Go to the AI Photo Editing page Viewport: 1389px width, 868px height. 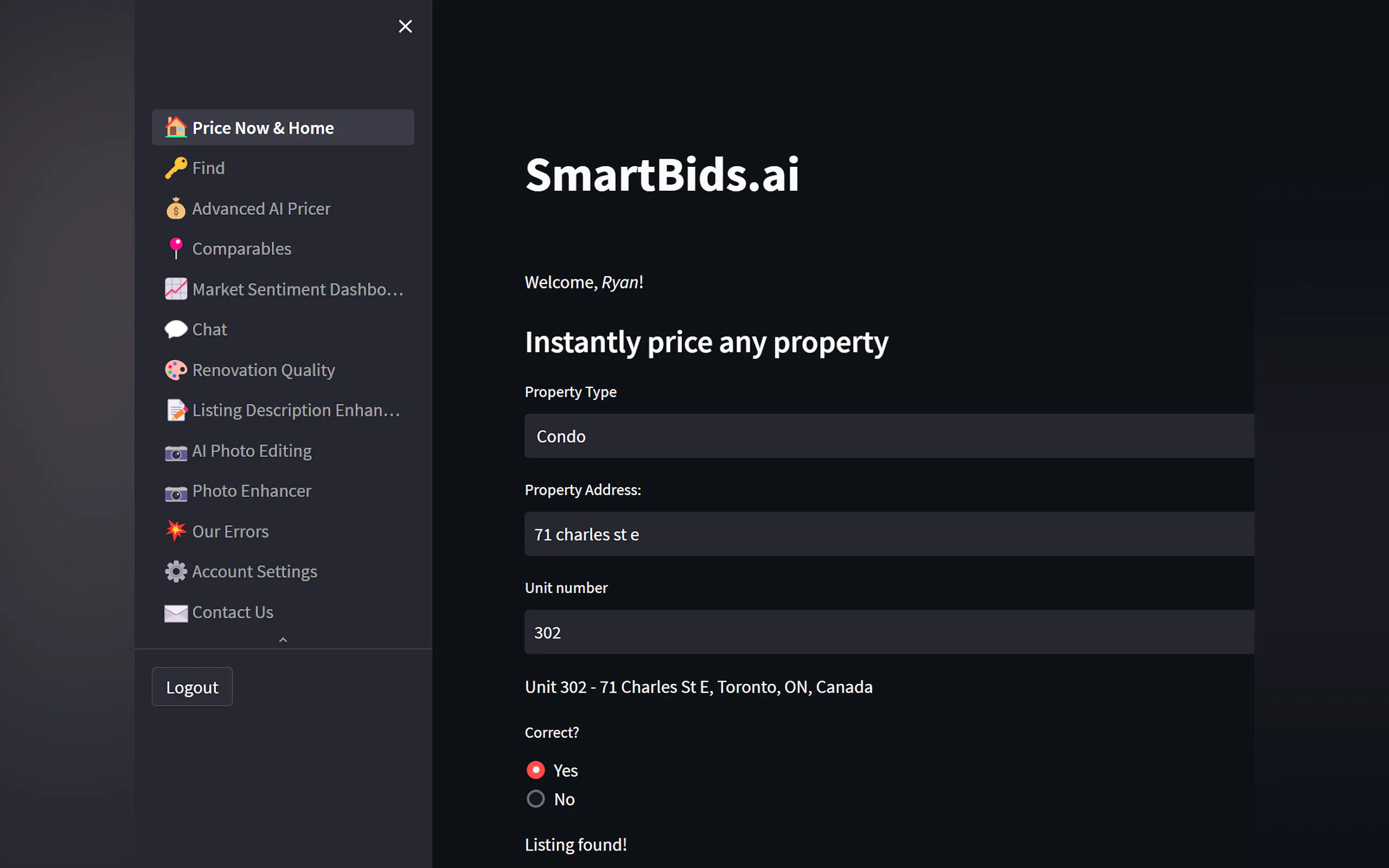tap(252, 450)
